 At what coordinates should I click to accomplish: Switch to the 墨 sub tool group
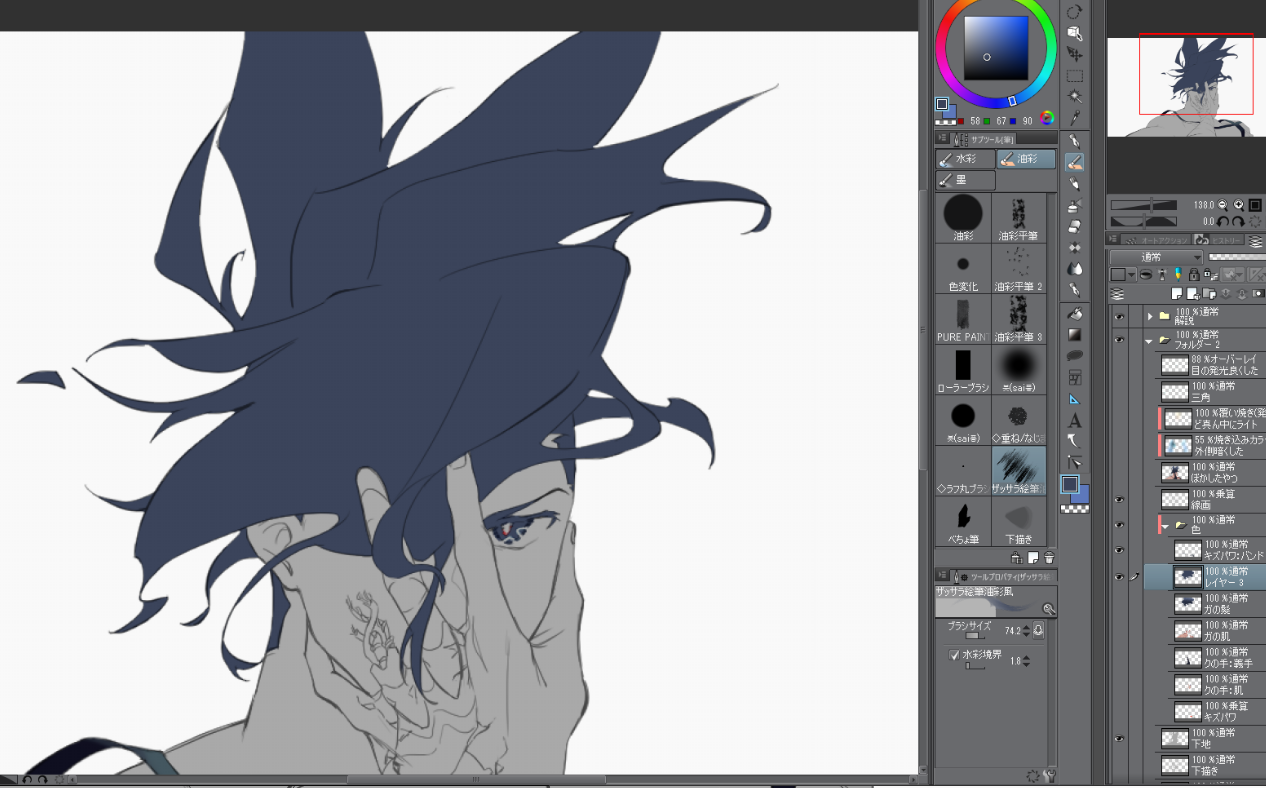pyautogui.click(x=965, y=180)
